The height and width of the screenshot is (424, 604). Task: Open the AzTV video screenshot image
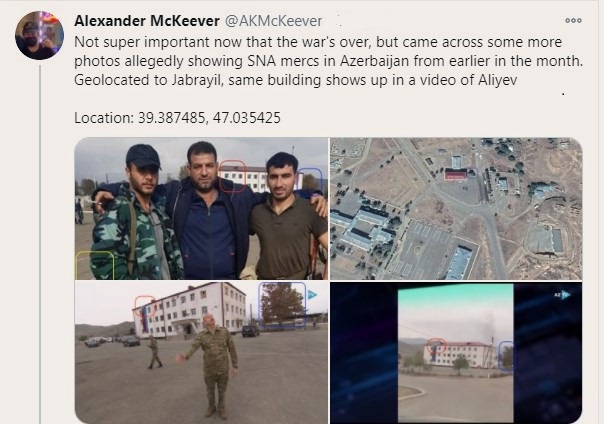pos(456,352)
